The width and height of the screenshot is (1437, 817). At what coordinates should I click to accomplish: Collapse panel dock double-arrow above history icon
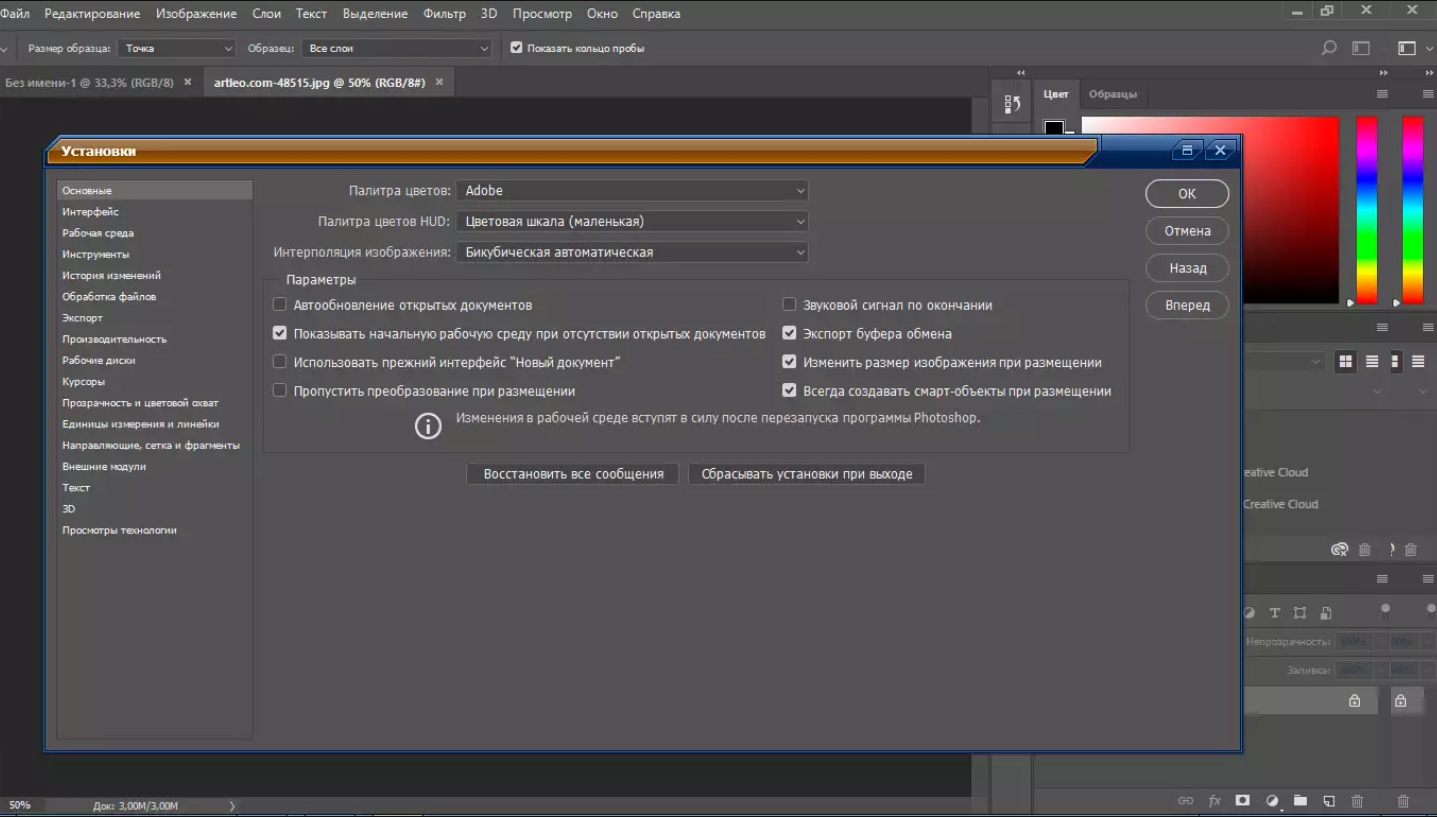click(1021, 73)
